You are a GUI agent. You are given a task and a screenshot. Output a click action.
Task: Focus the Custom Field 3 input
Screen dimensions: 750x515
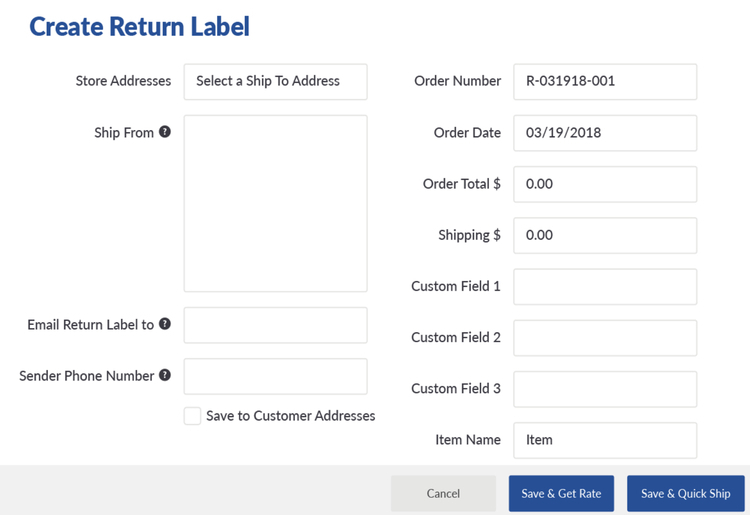pyautogui.click(x=605, y=388)
